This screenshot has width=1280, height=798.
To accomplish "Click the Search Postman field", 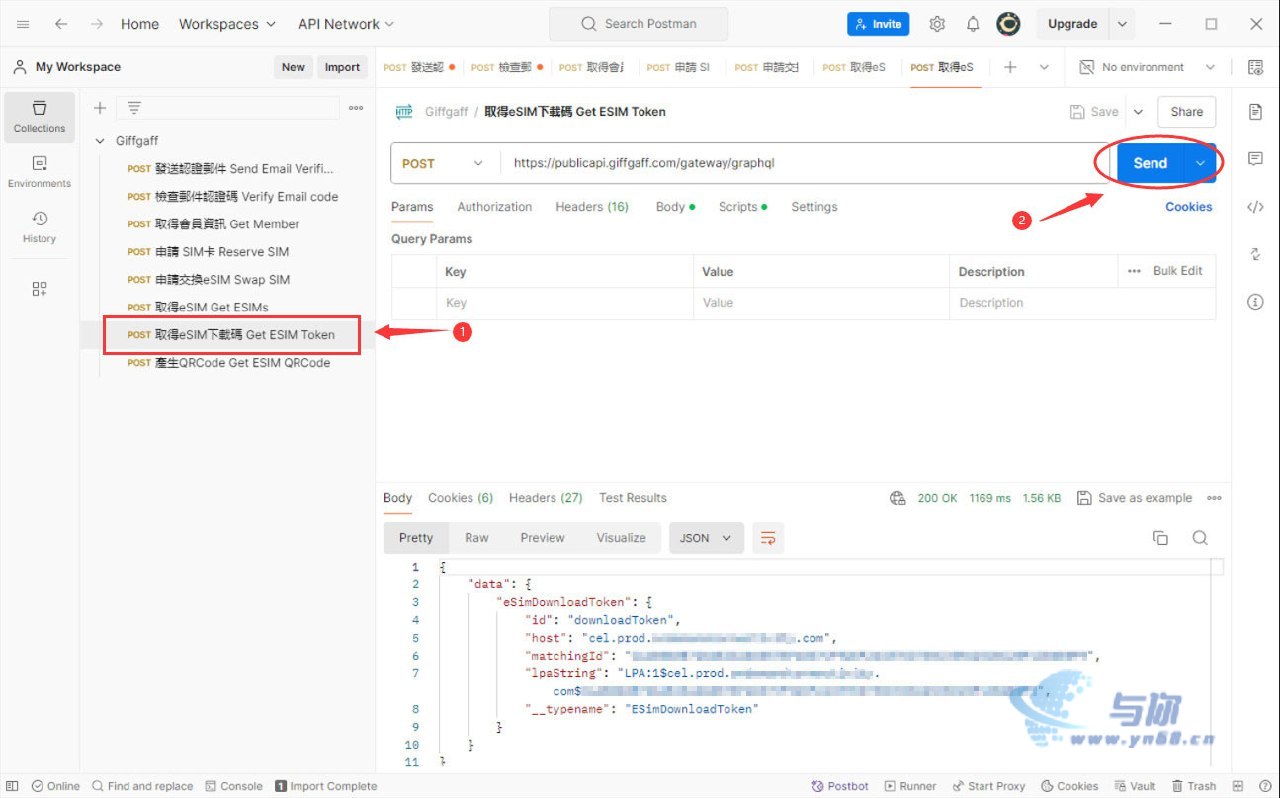I will pyautogui.click(x=640, y=24).
